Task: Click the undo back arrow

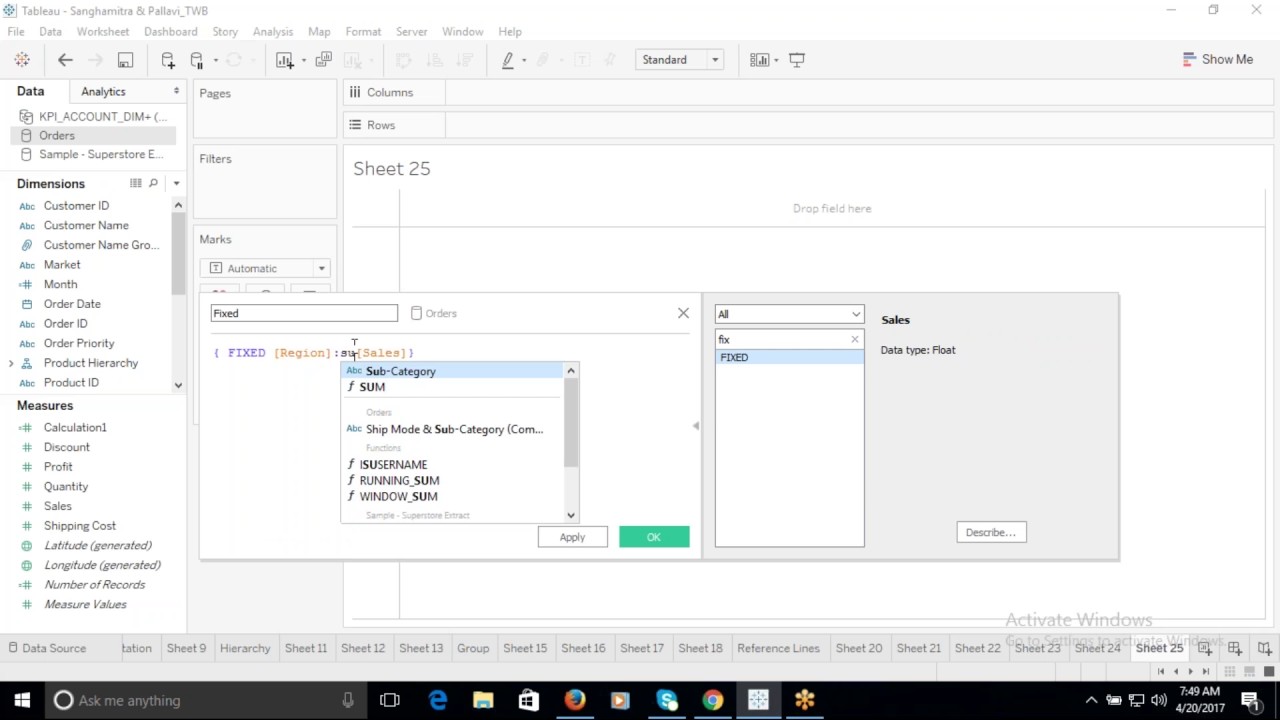Action: 65,60
